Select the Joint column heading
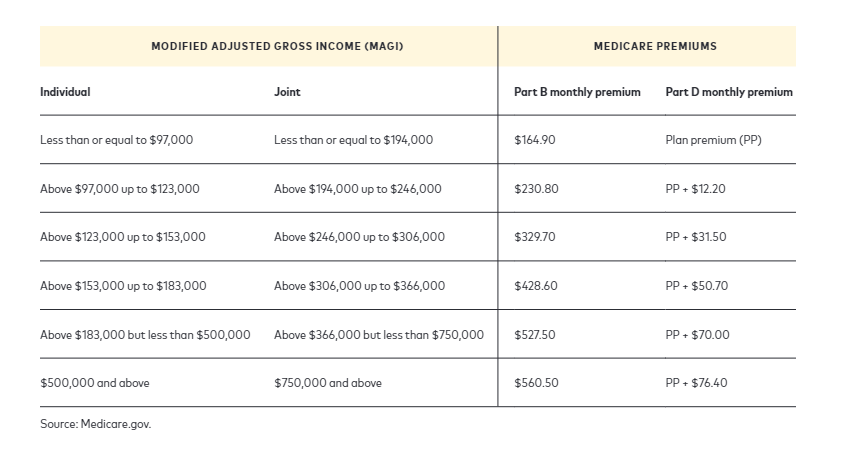This screenshot has height=471, width=857. pyautogui.click(x=287, y=92)
